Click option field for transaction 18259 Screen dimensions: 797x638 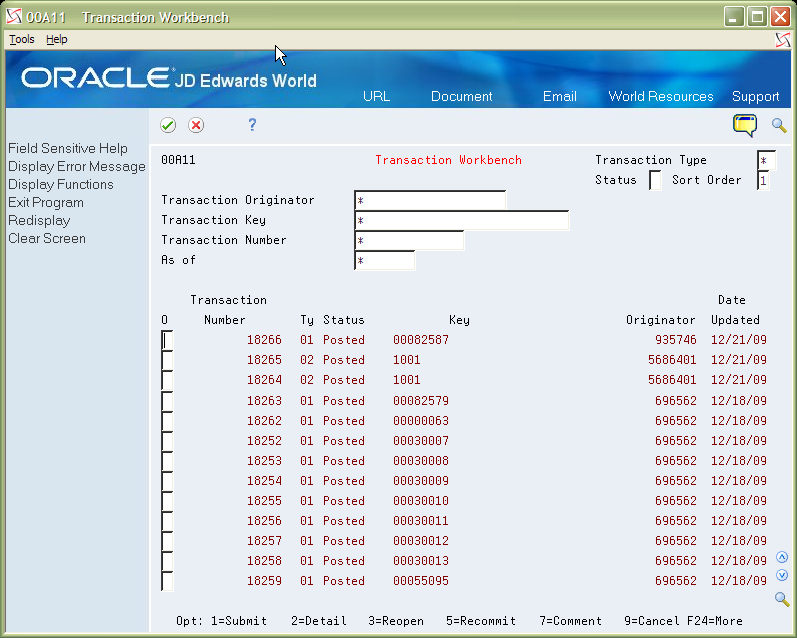(167, 581)
